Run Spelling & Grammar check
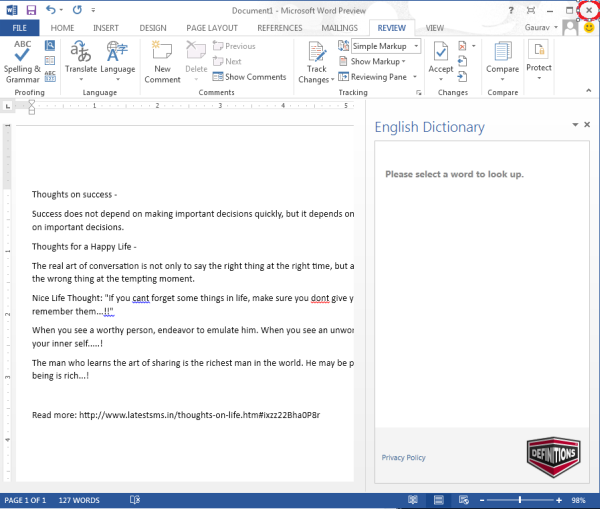Image resolution: width=600 pixels, height=509 pixels. (22, 61)
